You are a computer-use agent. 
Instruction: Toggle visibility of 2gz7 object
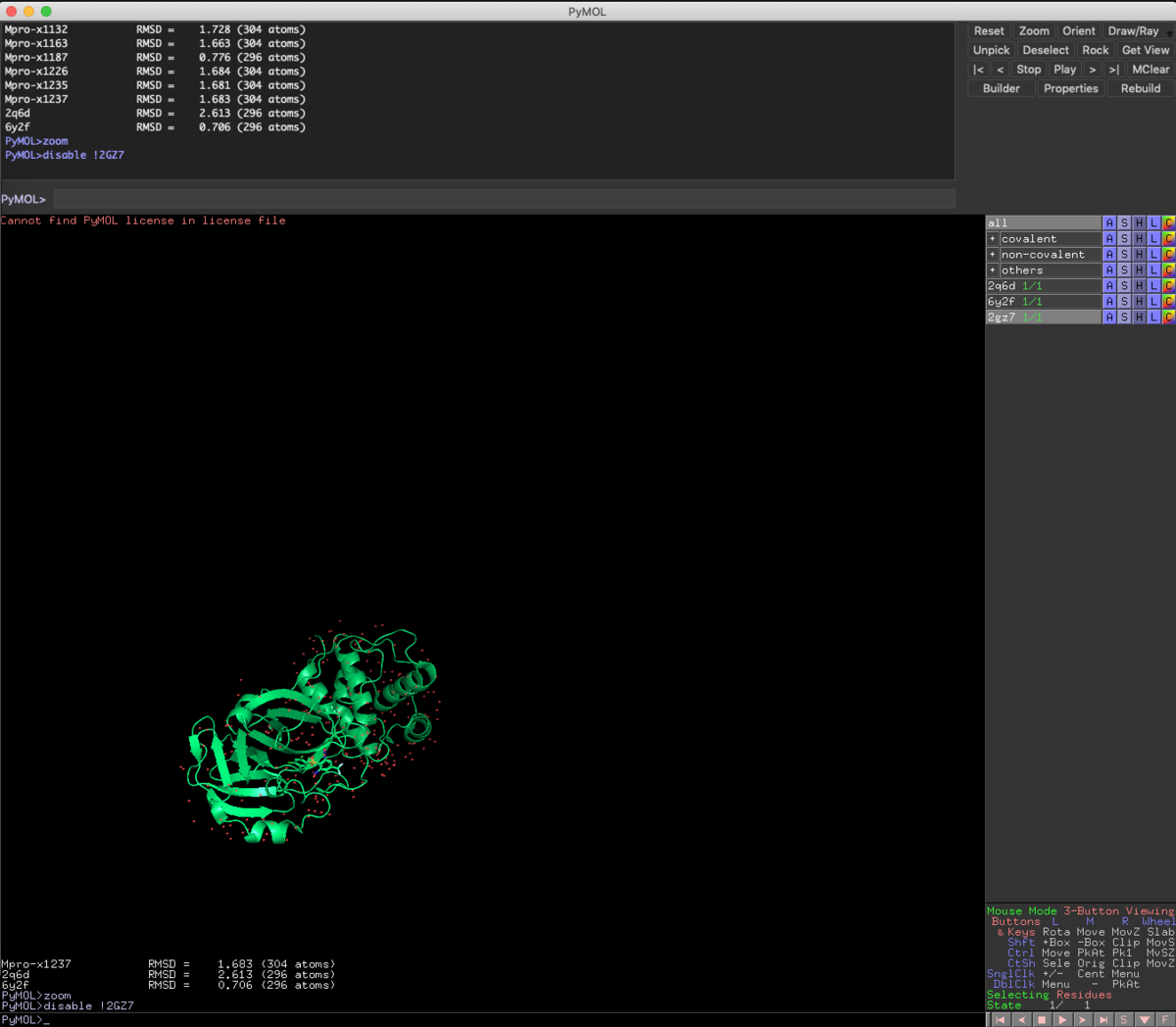tap(1043, 318)
